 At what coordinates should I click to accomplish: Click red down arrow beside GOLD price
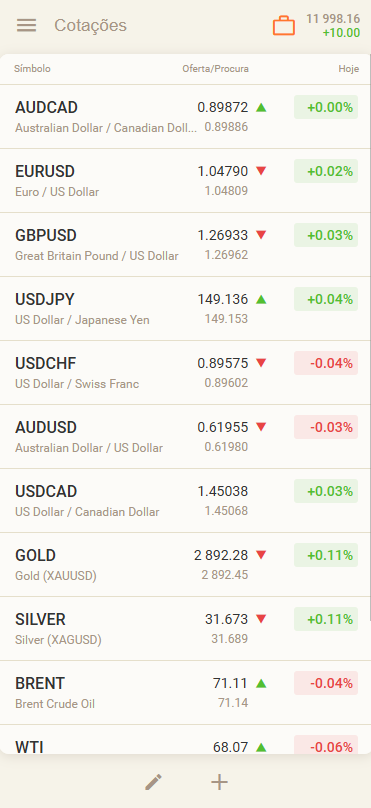[261, 555]
